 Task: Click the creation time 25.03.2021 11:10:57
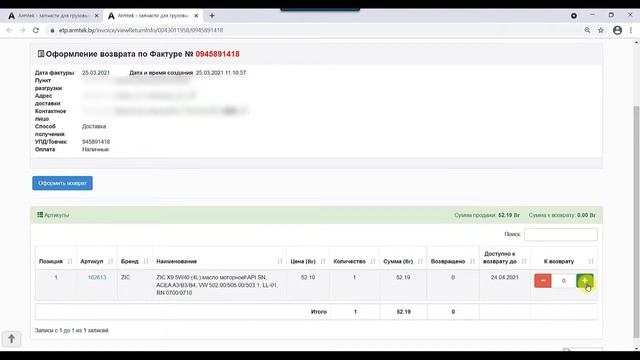click(x=221, y=73)
